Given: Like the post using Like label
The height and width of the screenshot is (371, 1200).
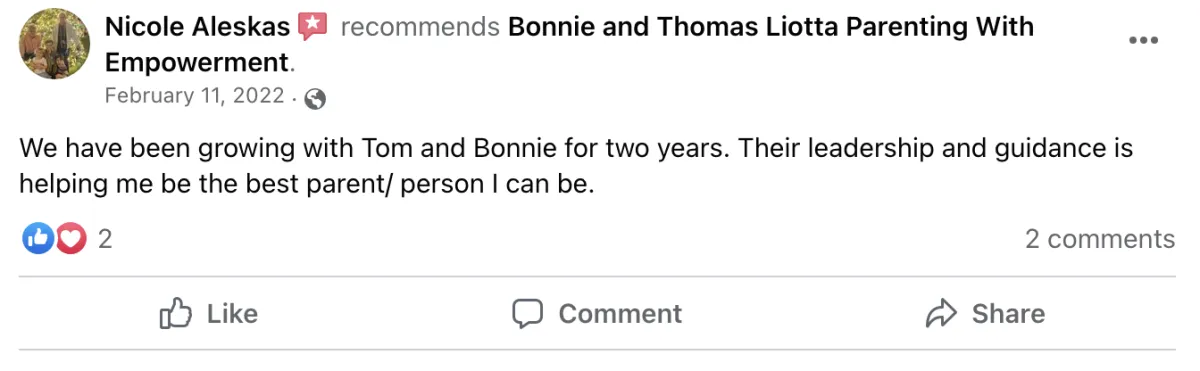Looking at the screenshot, I should coord(232,314).
